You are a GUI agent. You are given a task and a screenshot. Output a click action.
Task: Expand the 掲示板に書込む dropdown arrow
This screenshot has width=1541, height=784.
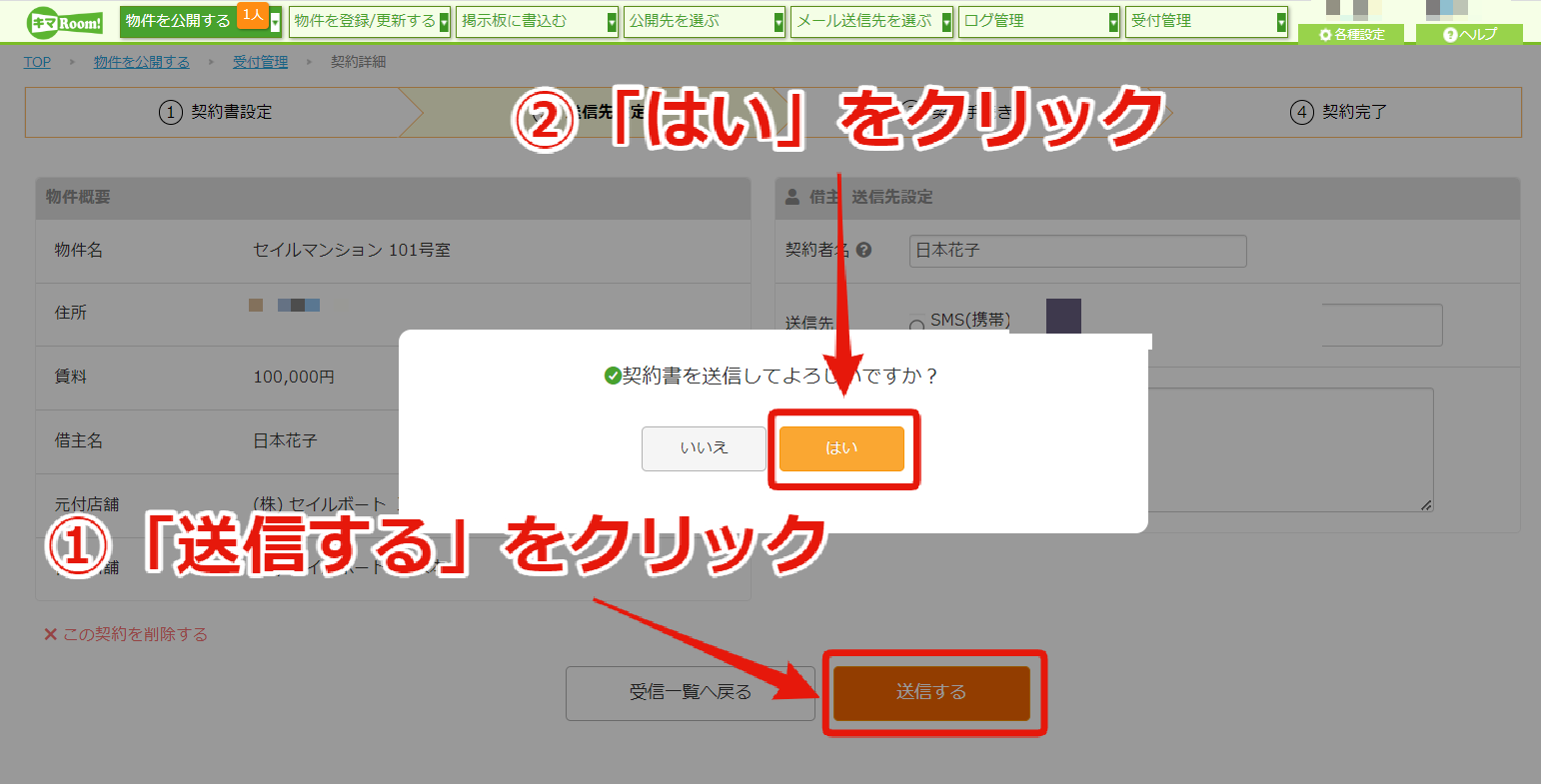pos(613,23)
